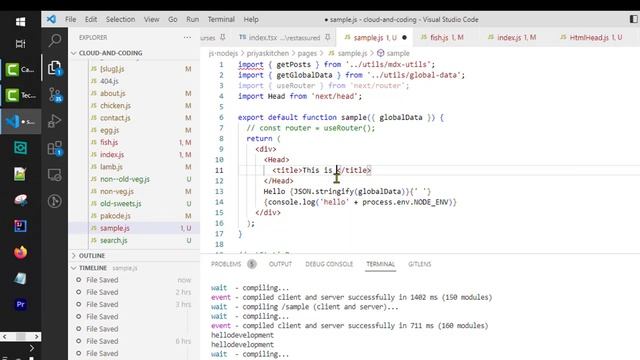The height and width of the screenshot is (360, 640).
Task: Click the VS Code logo icon
Action: (x=51, y=19)
